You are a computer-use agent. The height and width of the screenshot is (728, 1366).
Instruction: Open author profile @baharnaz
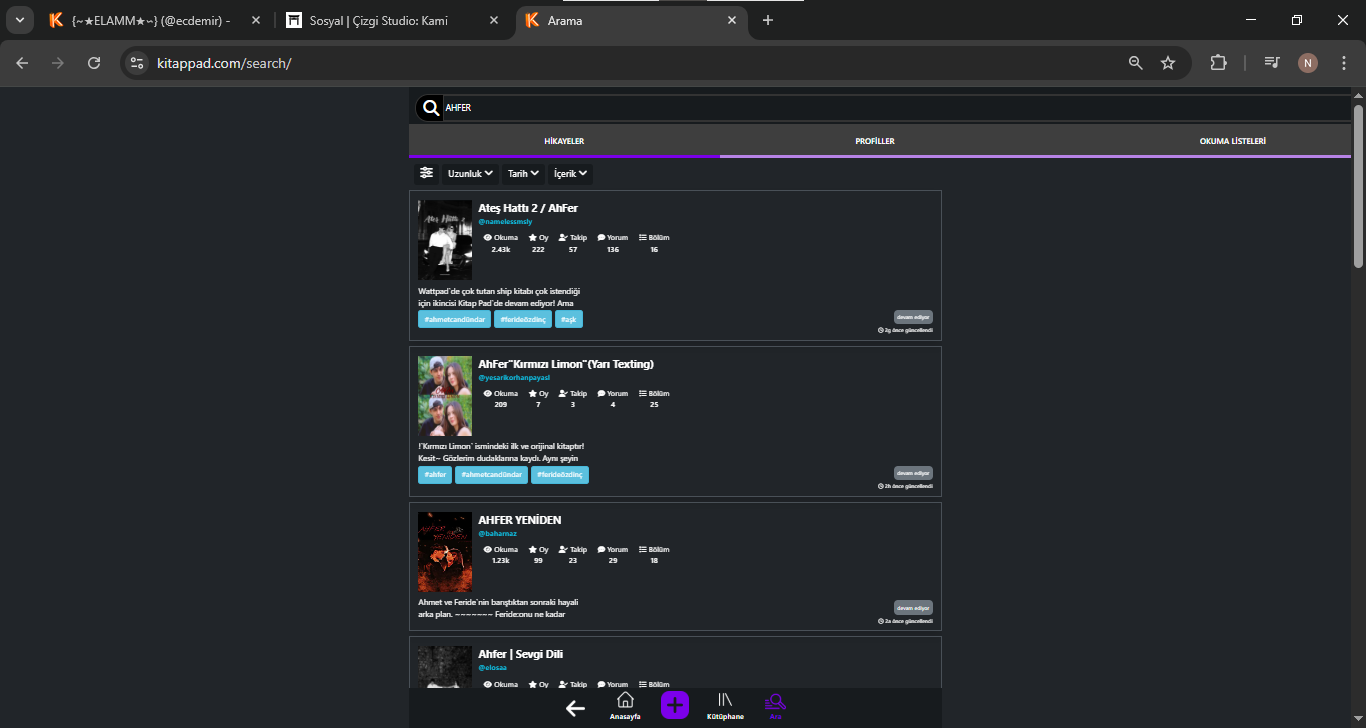click(497, 534)
